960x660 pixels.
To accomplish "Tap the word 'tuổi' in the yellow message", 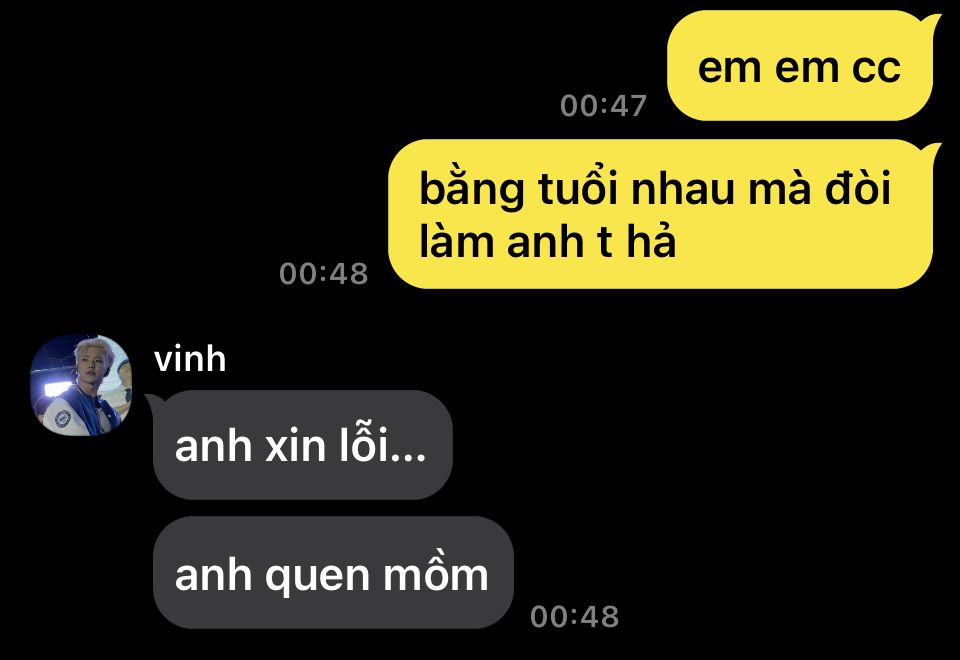I will point(578,187).
